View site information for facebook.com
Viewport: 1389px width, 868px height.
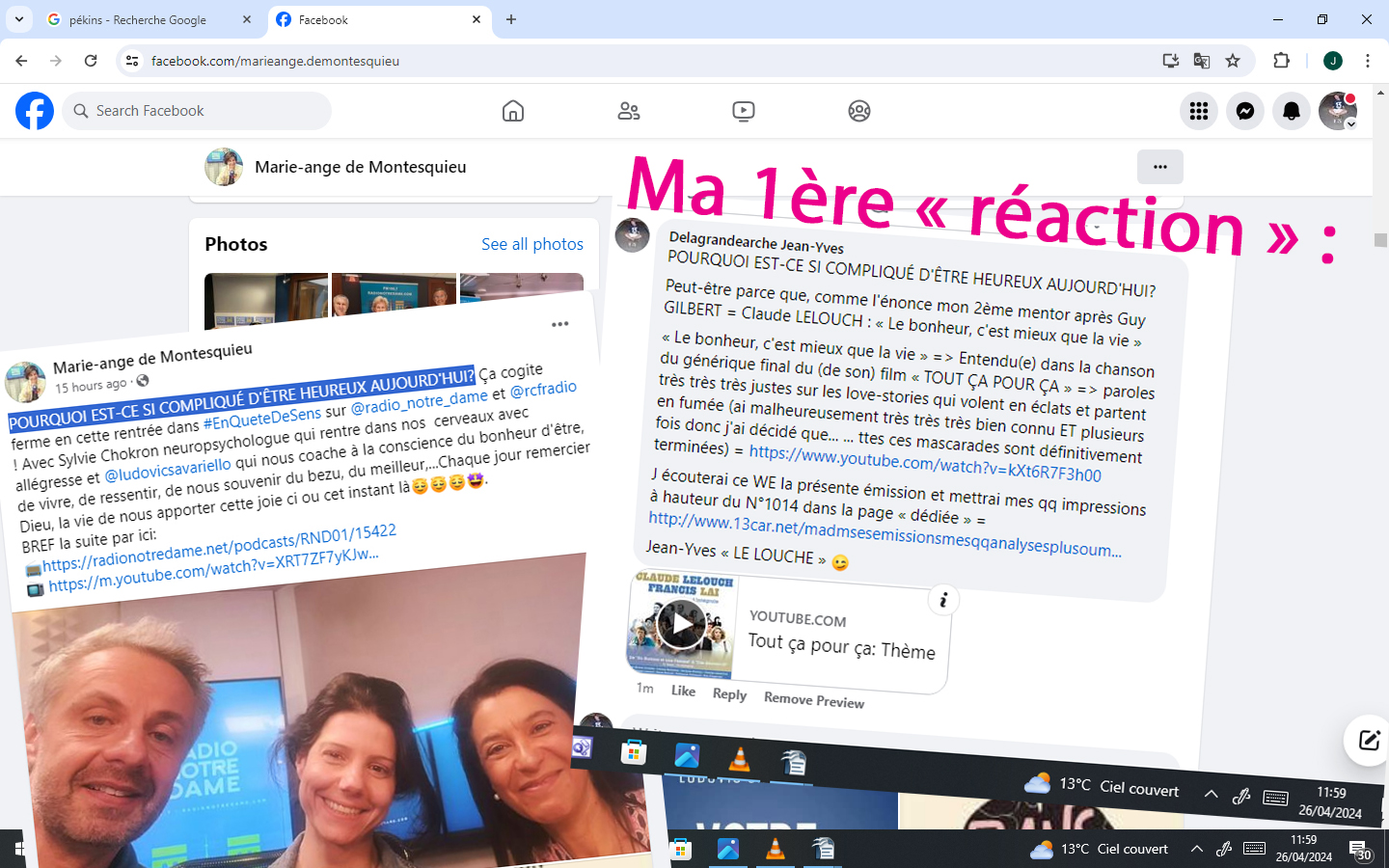click(132, 61)
